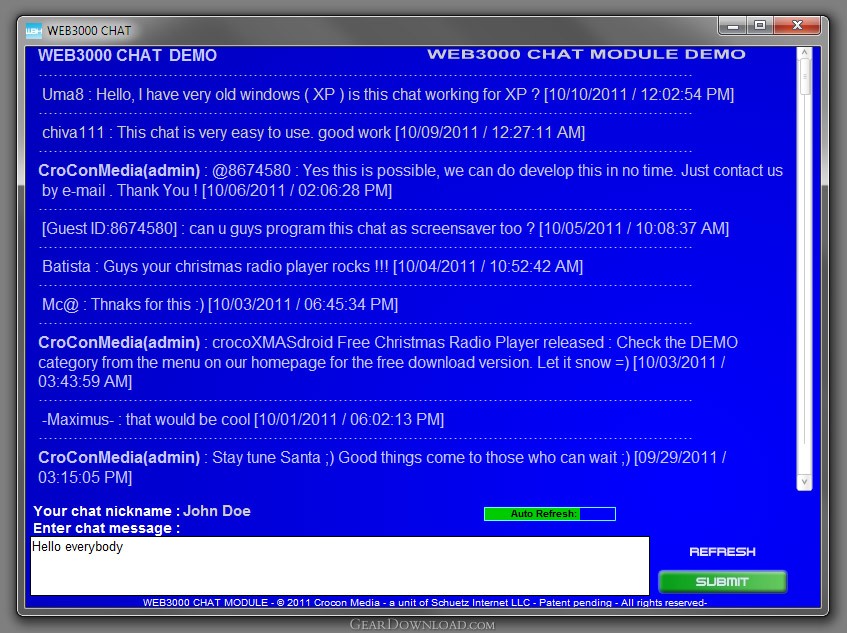Click the chat scrollbar thumb
The width and height of the screenshot is (847, 633).
pos(804,77)
